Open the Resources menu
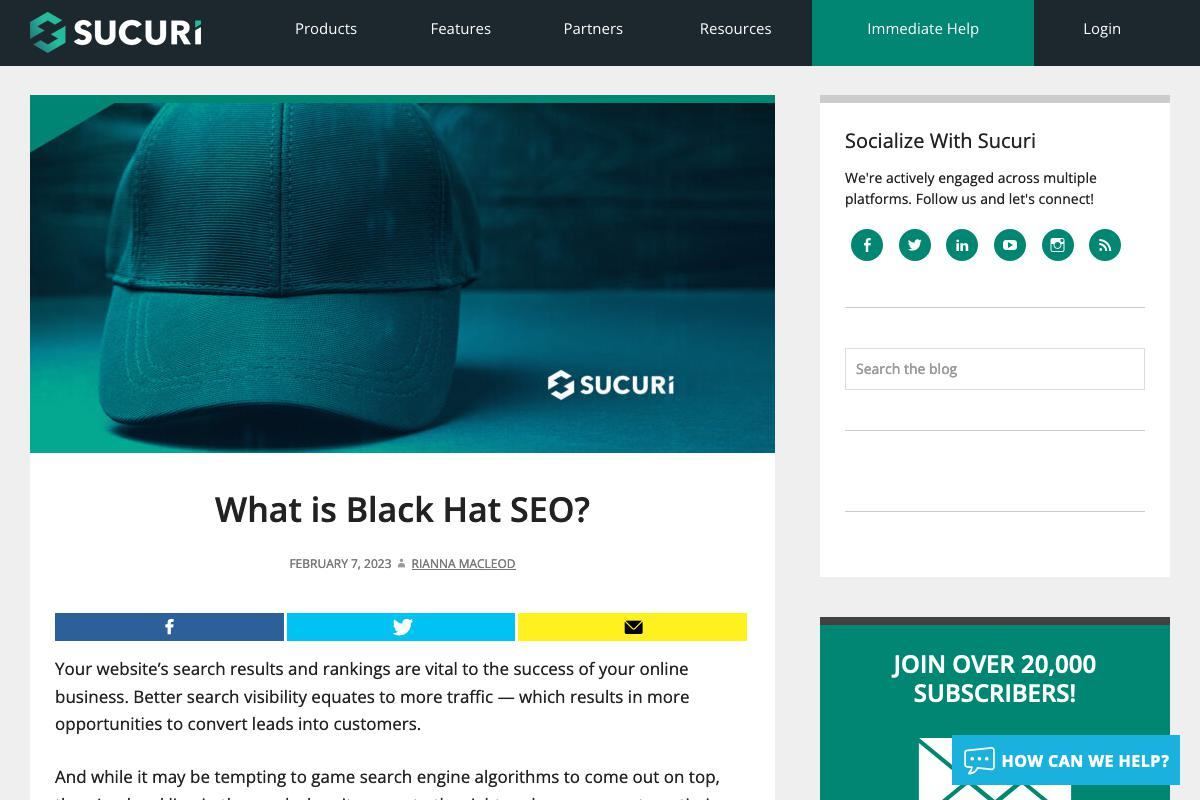This screenshot has height=800, width=1200. [735, 29]
